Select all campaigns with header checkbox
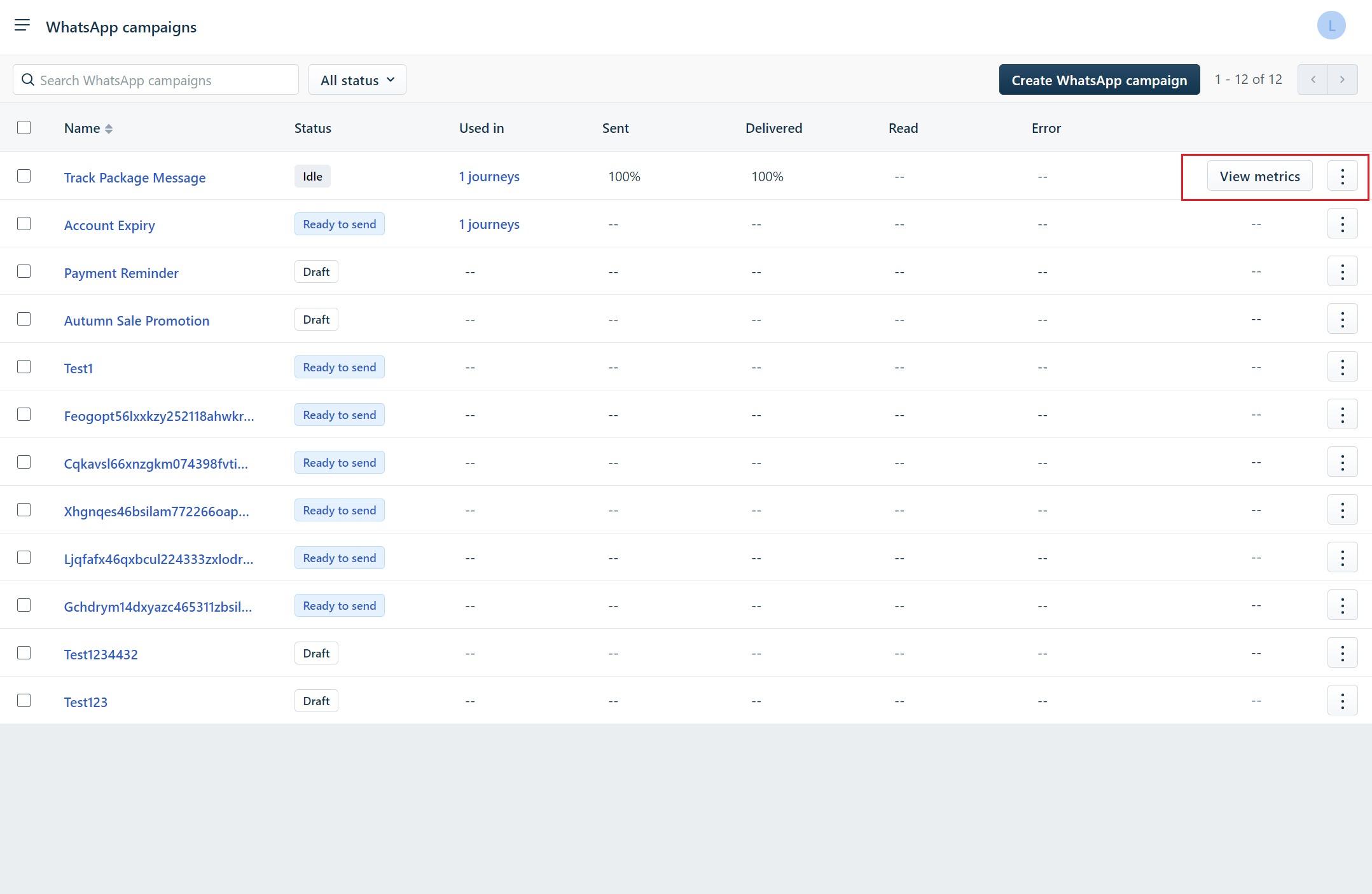Image resolution: width=1372 pixels, height=894 pixels. pyautogui.click(x=24, y=128)
